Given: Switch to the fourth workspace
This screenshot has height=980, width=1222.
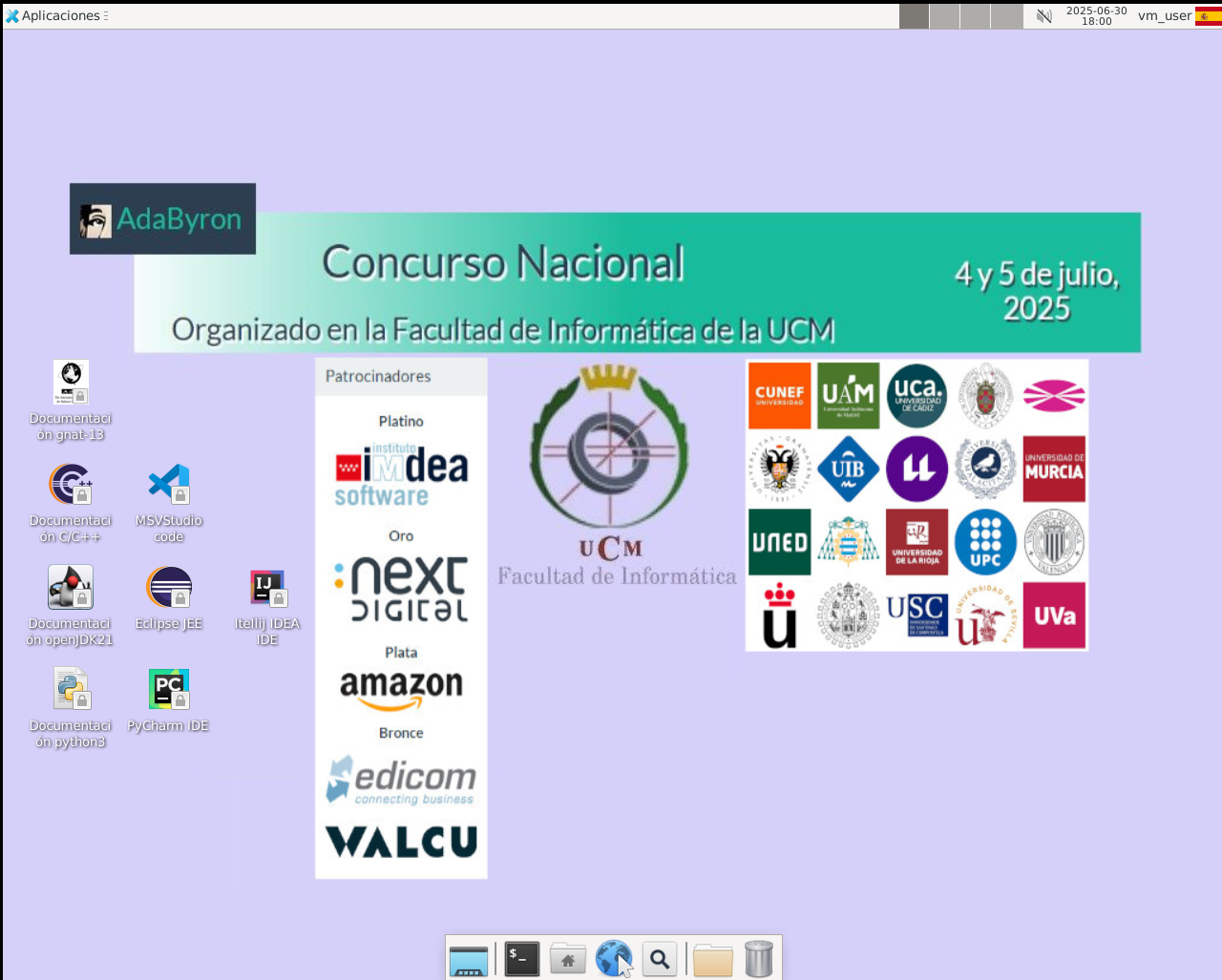Looking at the screenshot, I should pyautogui.click(x=1006, y=15).
